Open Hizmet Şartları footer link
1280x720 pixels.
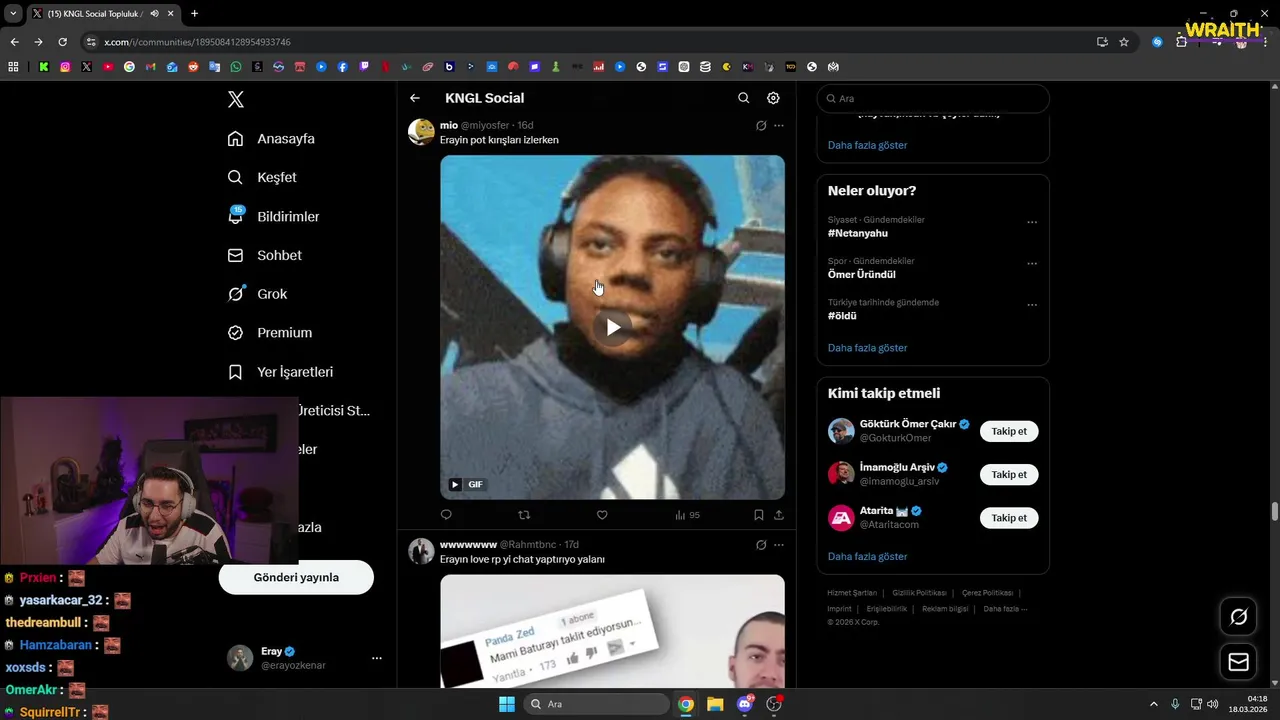click(851, 593)
